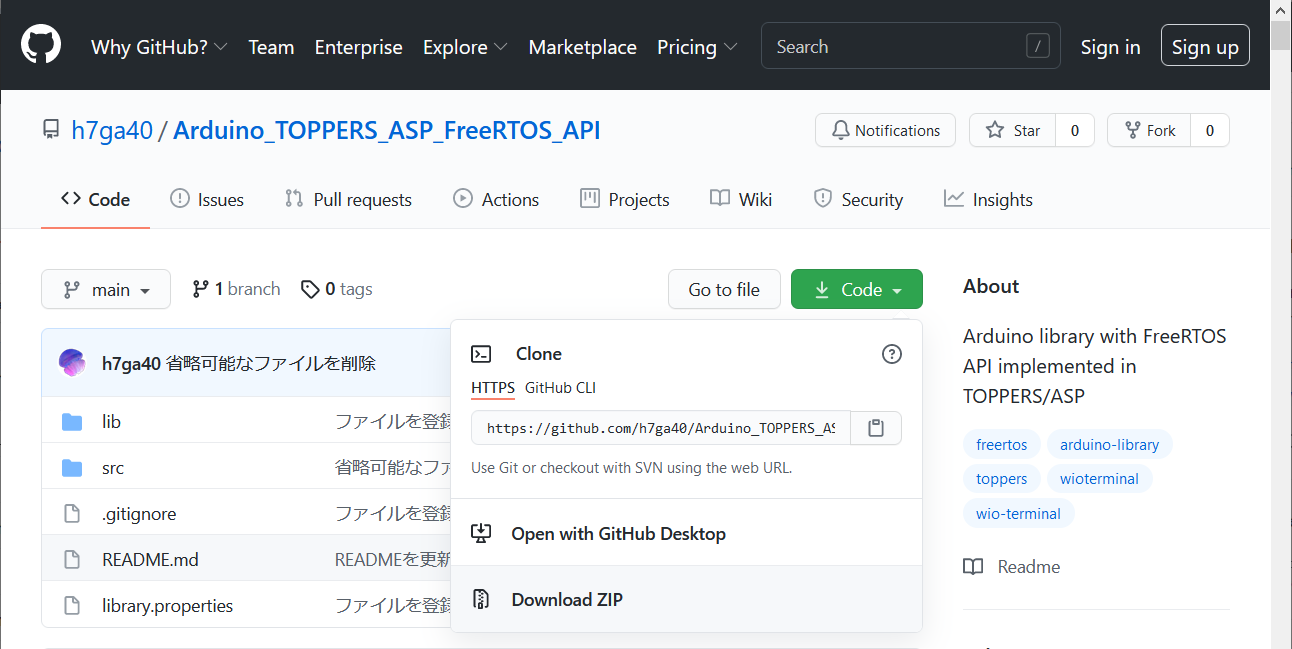Click the Open with GitHub Desktop icon

[481, 533]
